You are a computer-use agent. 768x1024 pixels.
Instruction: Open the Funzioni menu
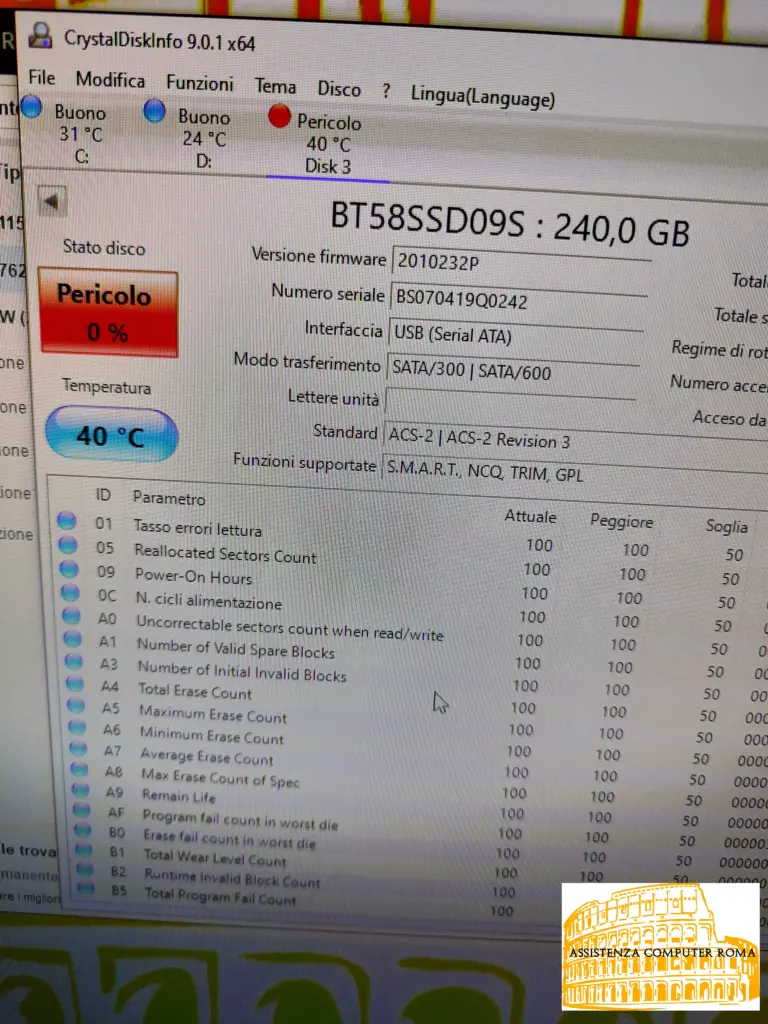(199, 83)
